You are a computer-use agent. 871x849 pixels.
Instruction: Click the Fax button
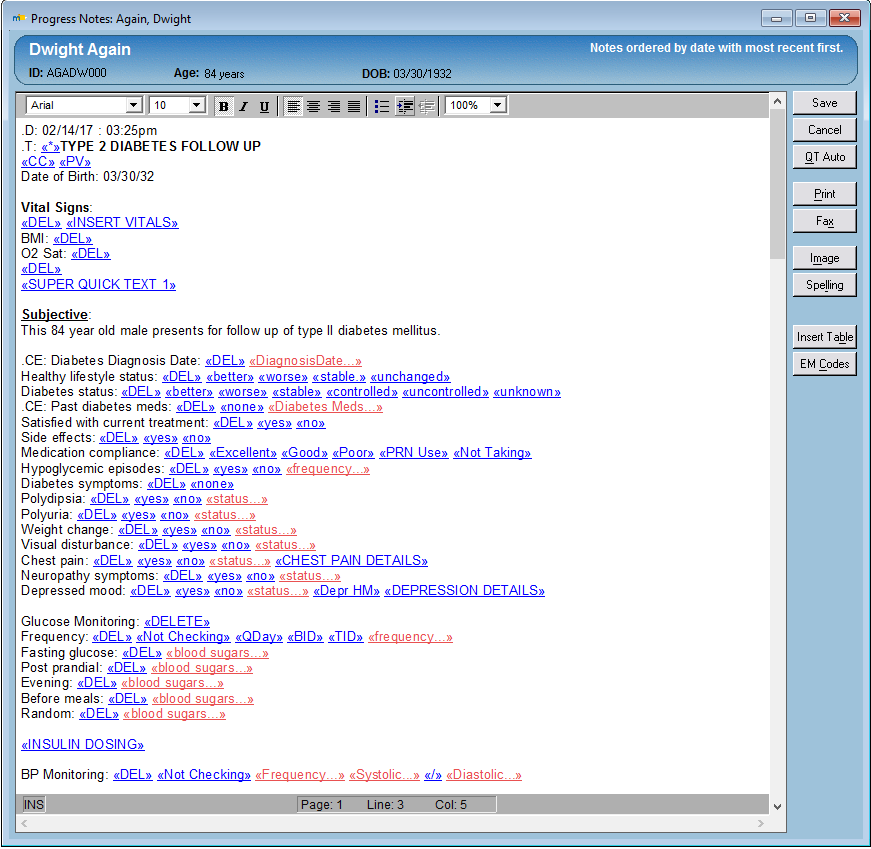(824, 221)
